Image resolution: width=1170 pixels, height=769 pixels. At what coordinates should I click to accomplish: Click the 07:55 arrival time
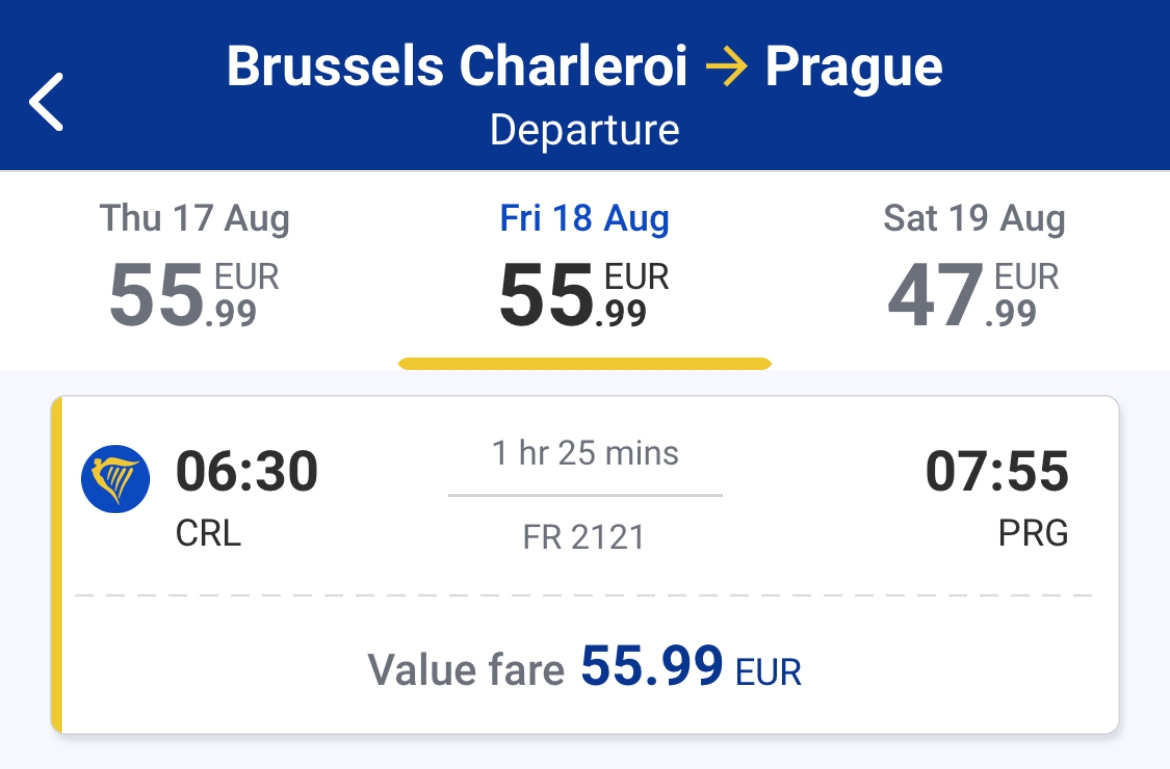point(997,471)
